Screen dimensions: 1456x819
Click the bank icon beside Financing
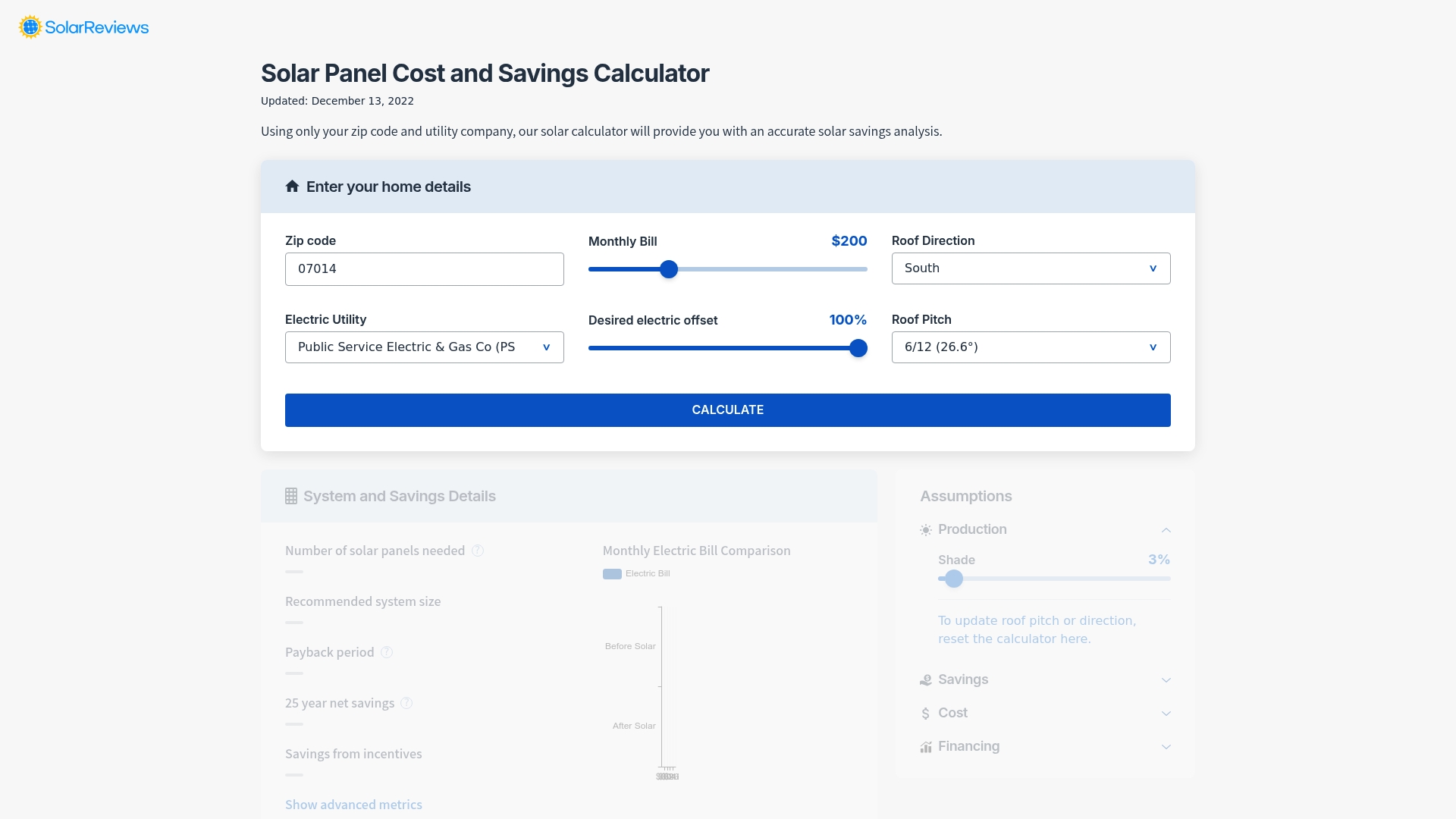(x=925, y=746)
